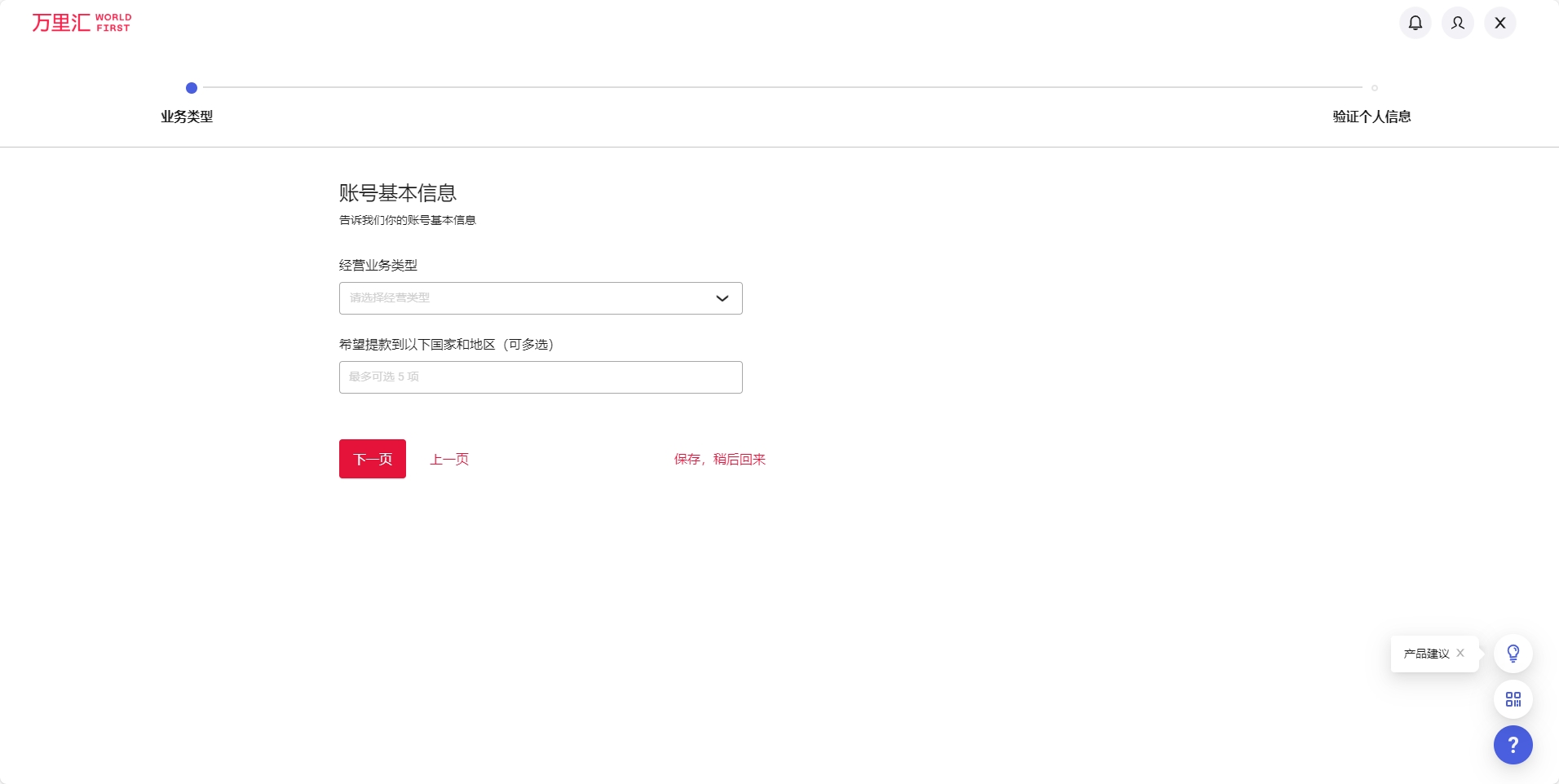Screen dimensions: 1559x784
Task: Select the 验证个人信息 step label
Action: tap(1371, 117)
